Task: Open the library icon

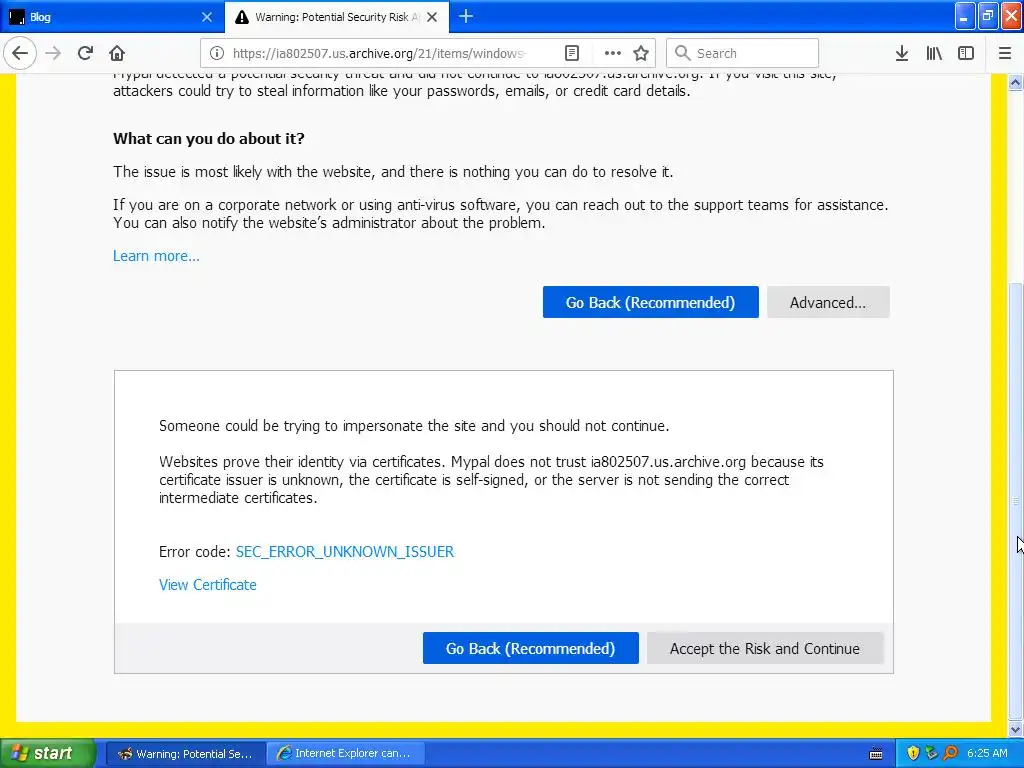Action: point(934,53)
